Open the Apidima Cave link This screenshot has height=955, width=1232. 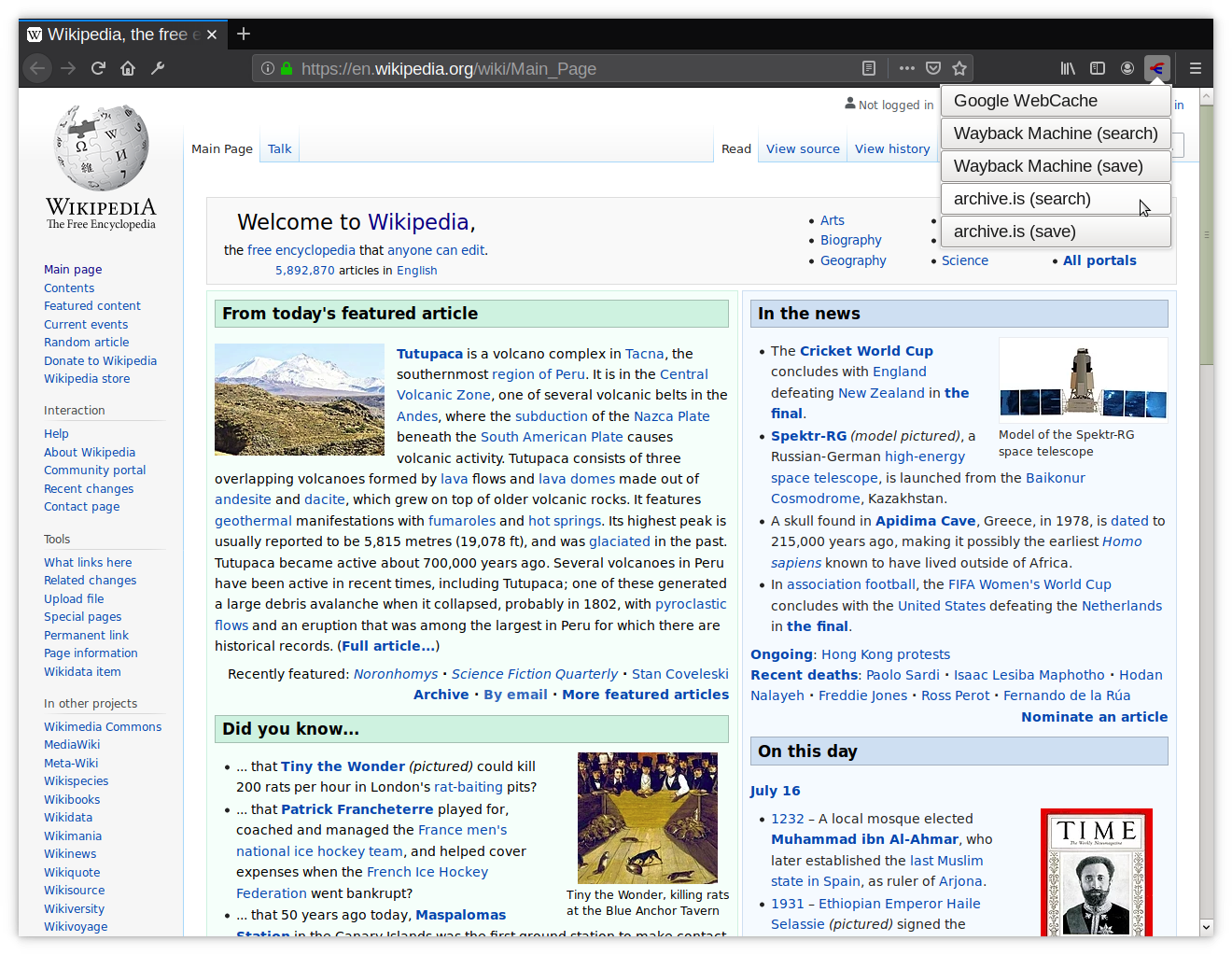click(925, 521)
